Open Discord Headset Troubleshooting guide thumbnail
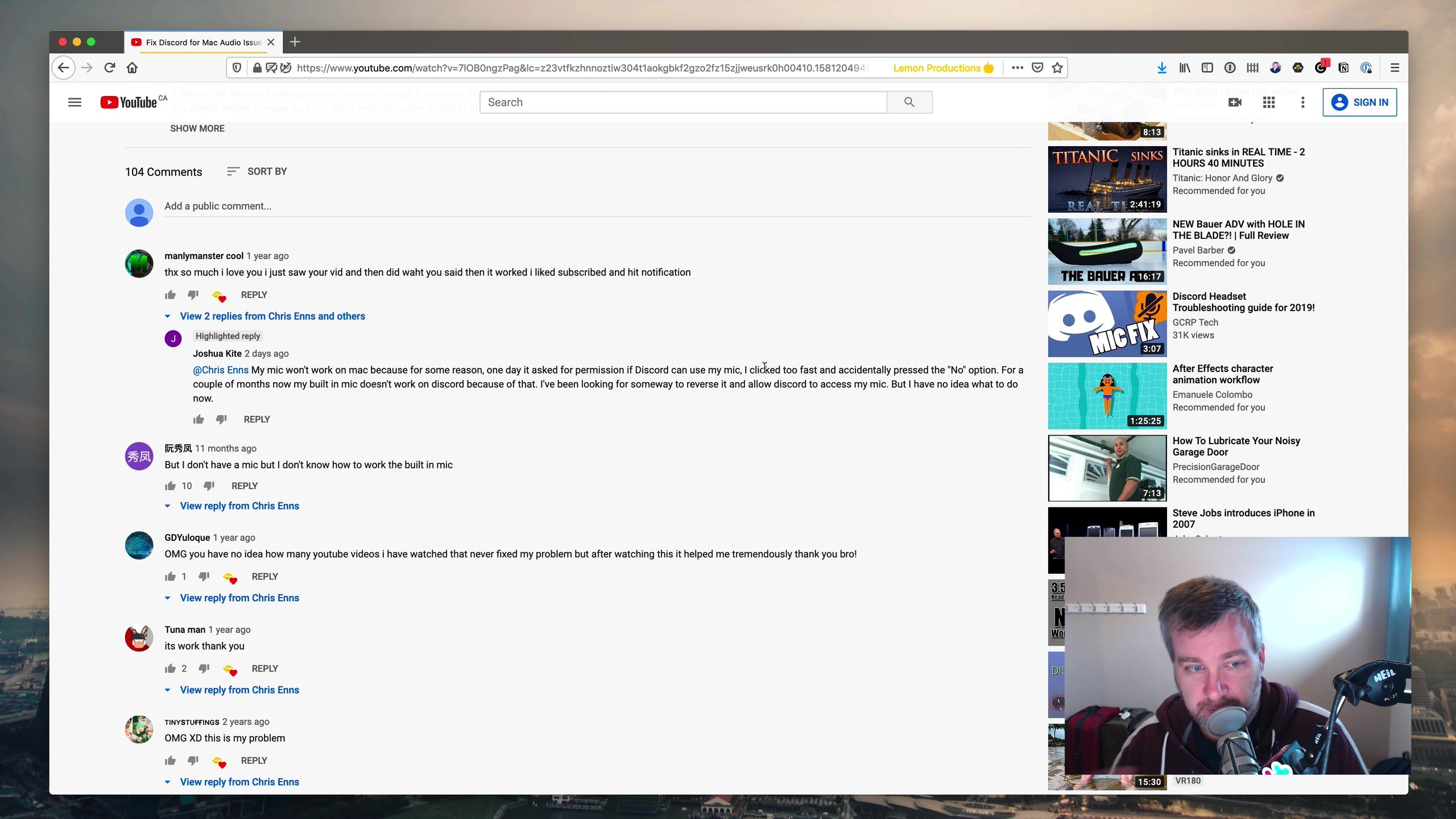 [x=1107, y=324]
